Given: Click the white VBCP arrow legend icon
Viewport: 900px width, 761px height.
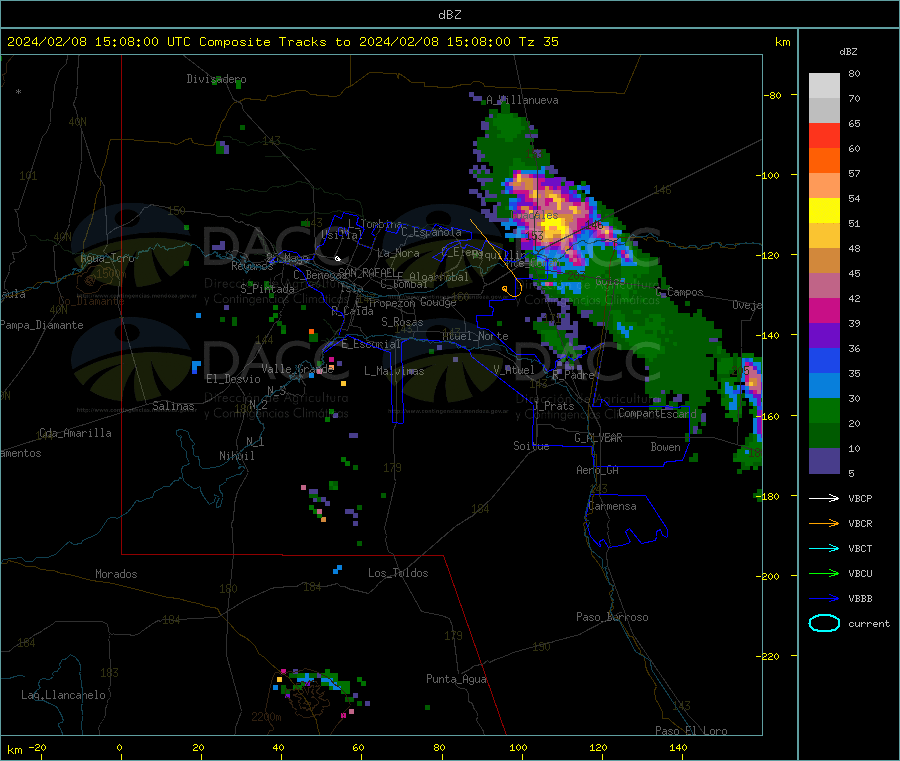Looking at the screenshot, I should 824,498.
